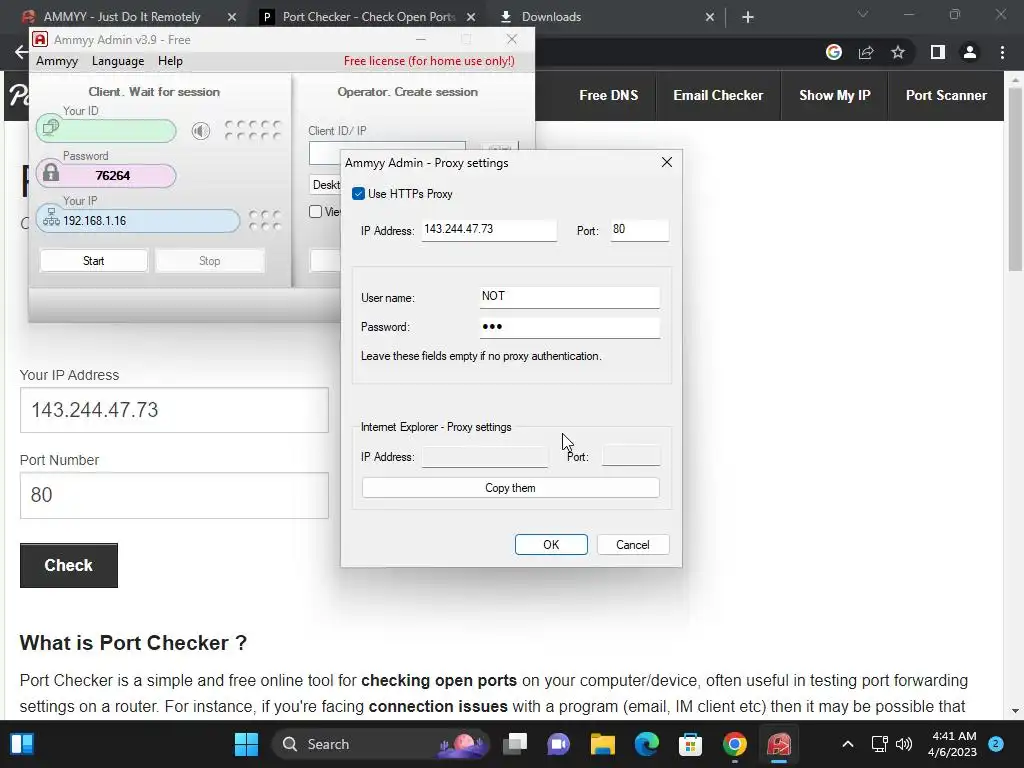Open the Desktop connection type dropdown
The image size is (1024, 768).
pos(325,185)
